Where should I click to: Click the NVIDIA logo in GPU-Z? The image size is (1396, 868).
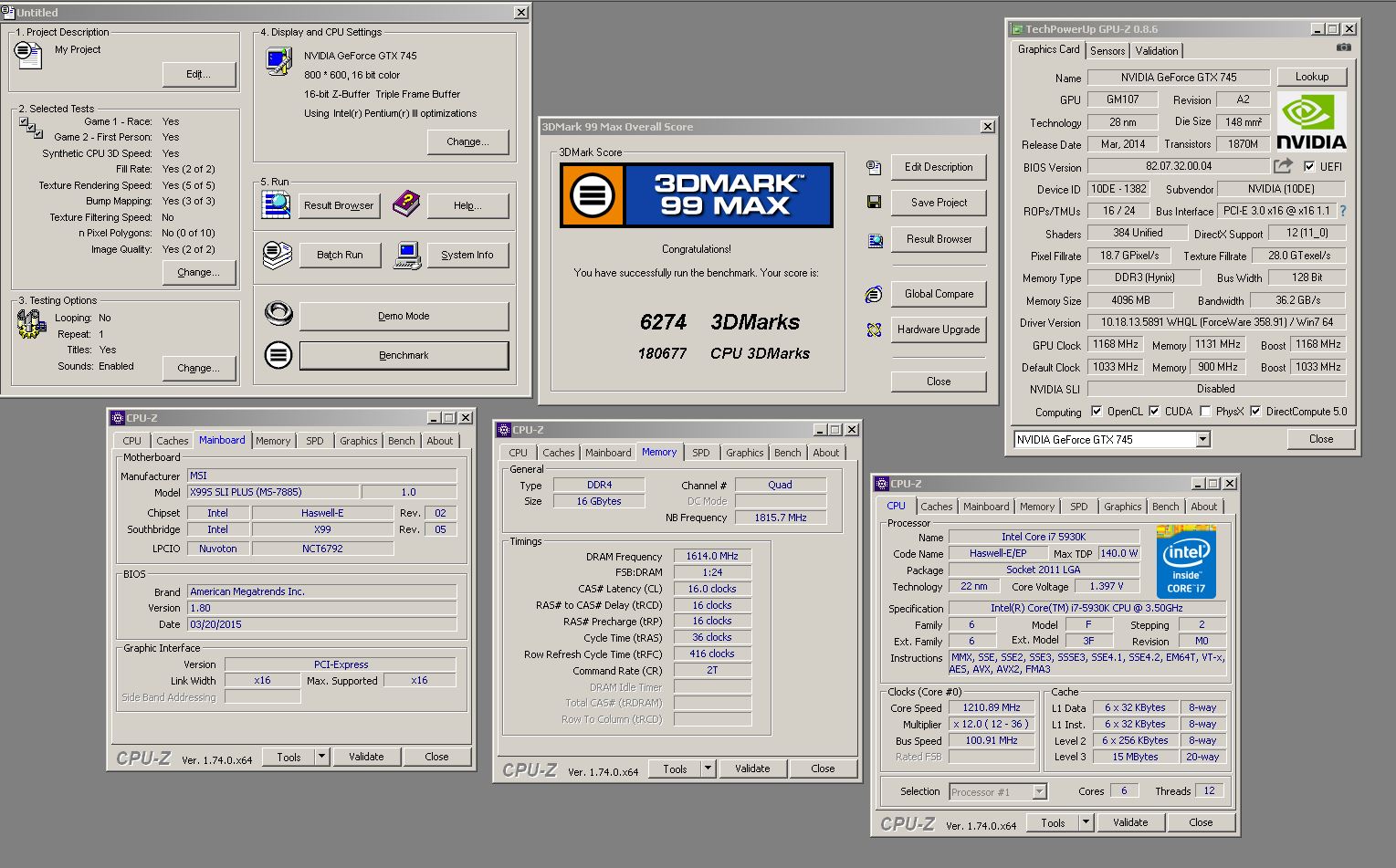click(1311, 120)
